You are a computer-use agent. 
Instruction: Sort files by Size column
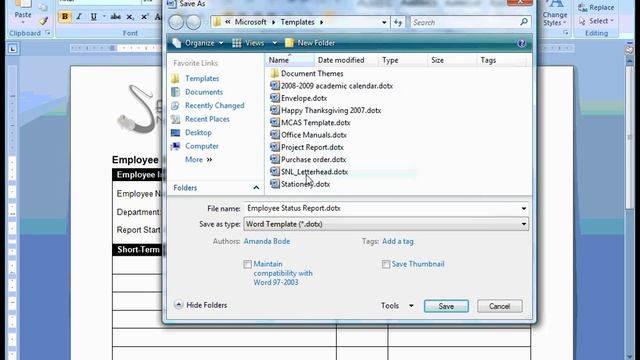pos(452,60)
